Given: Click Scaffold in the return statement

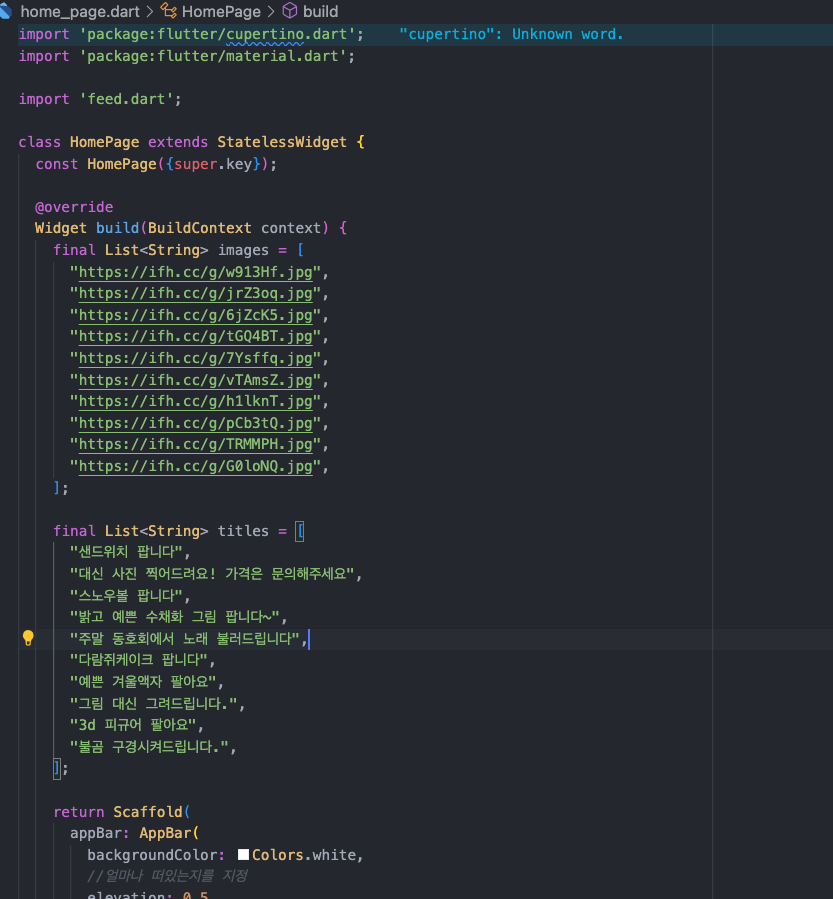Looking at the screenshot, I should 148,812.
